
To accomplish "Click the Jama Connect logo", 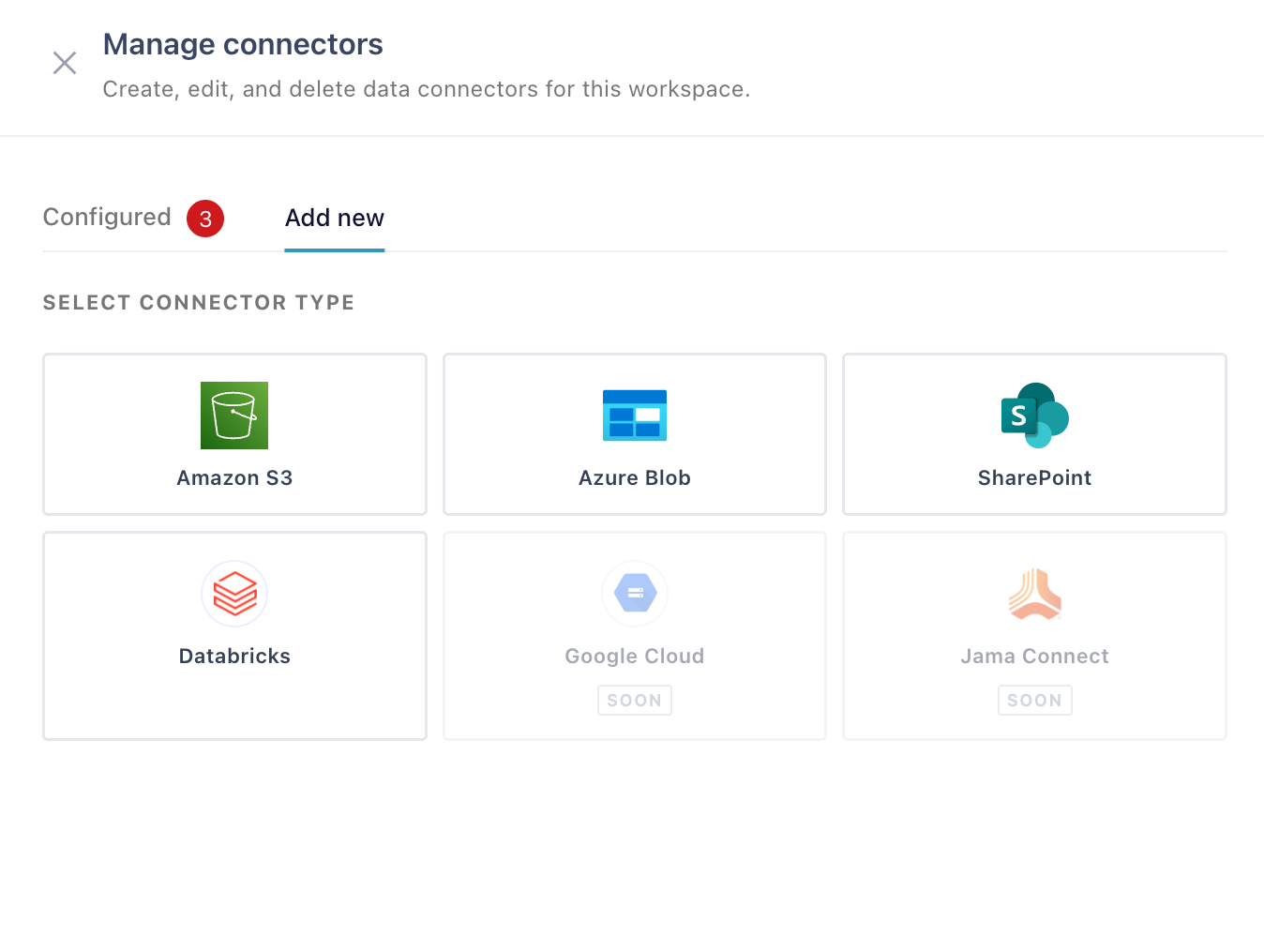I will (1035, 594).
